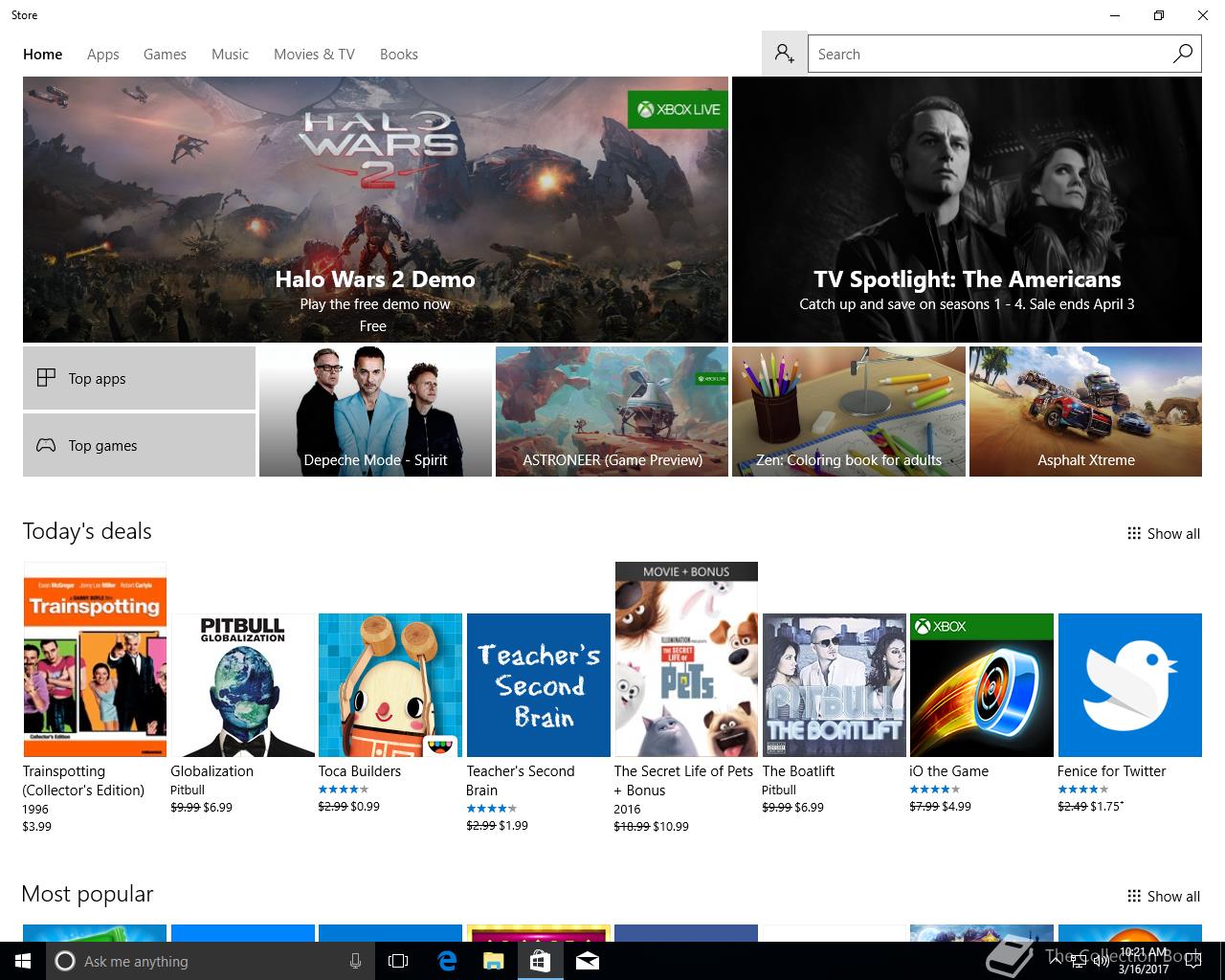Click the Fenice for Twitter title text
The width and height of the screenshot is (1225, 980).
pos(1112,771)
